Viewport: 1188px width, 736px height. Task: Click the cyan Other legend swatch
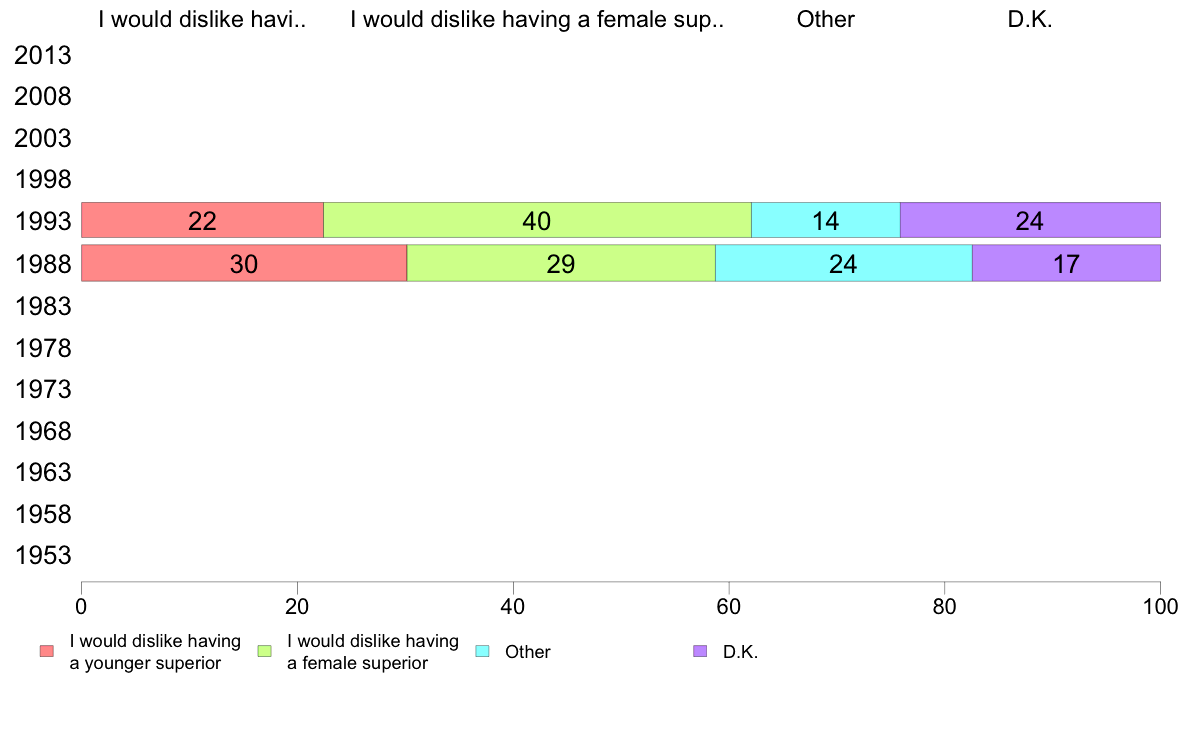point(483,651)
